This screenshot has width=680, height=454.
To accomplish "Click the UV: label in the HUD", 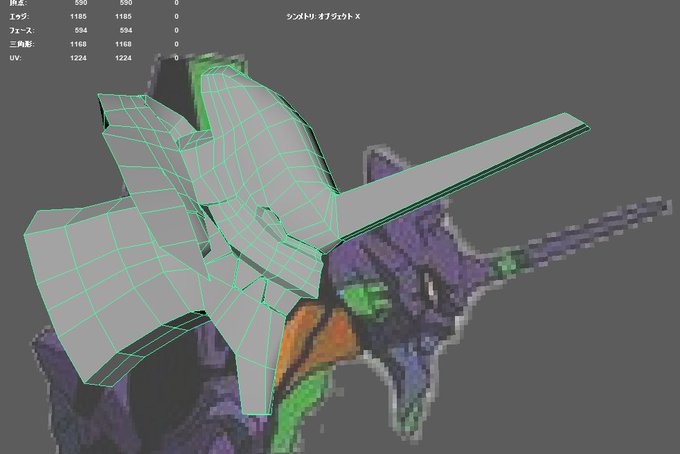I will (15, 58).
